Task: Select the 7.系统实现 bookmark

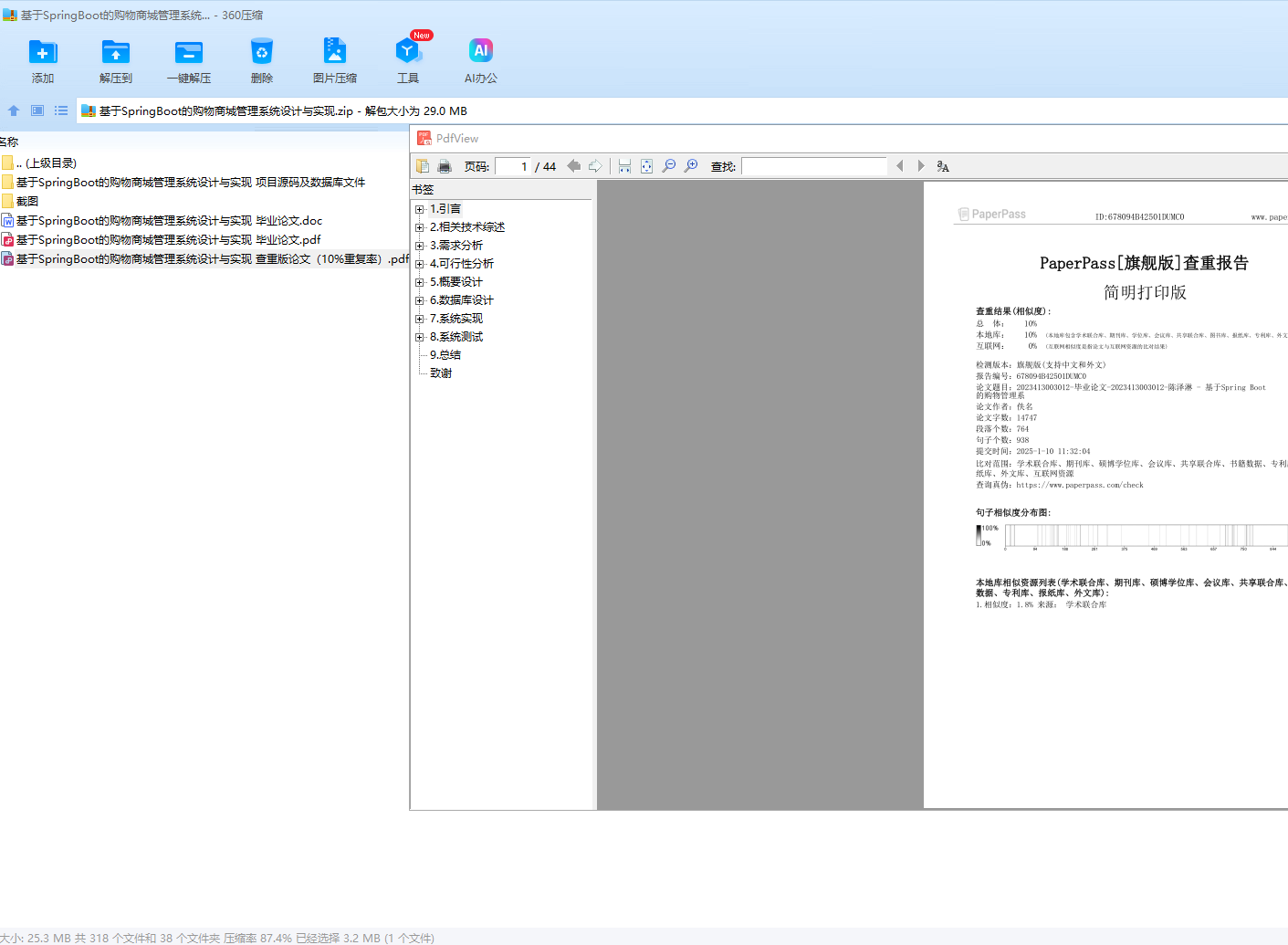Action: click(x=456, y=319)
